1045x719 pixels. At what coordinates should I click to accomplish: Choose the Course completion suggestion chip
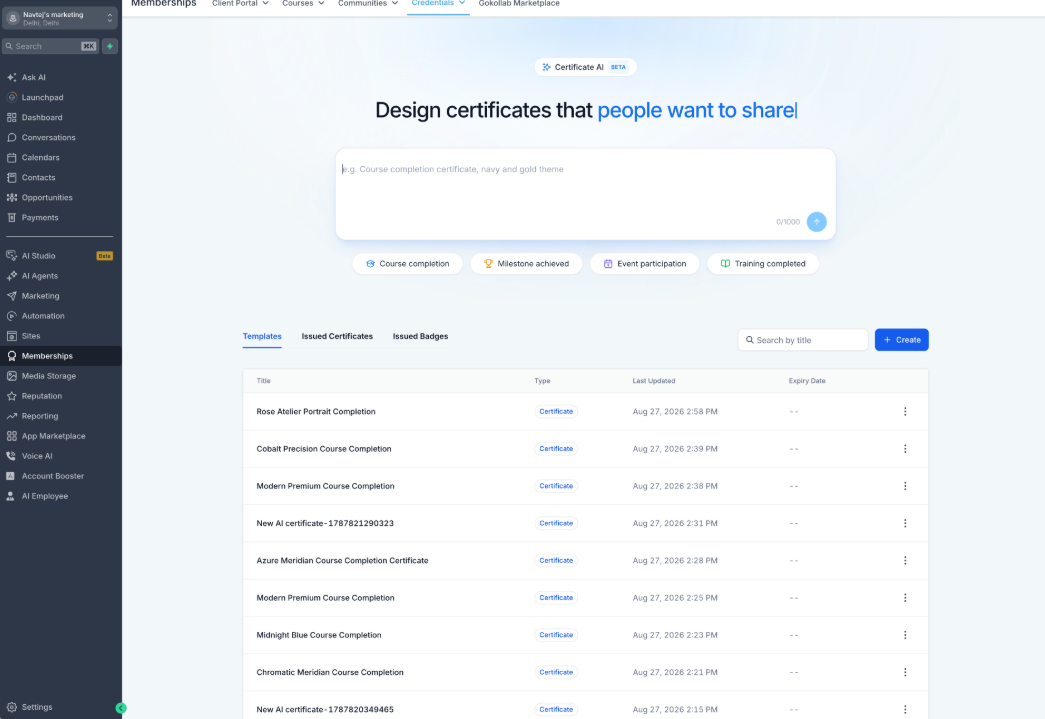coord(407,264)
